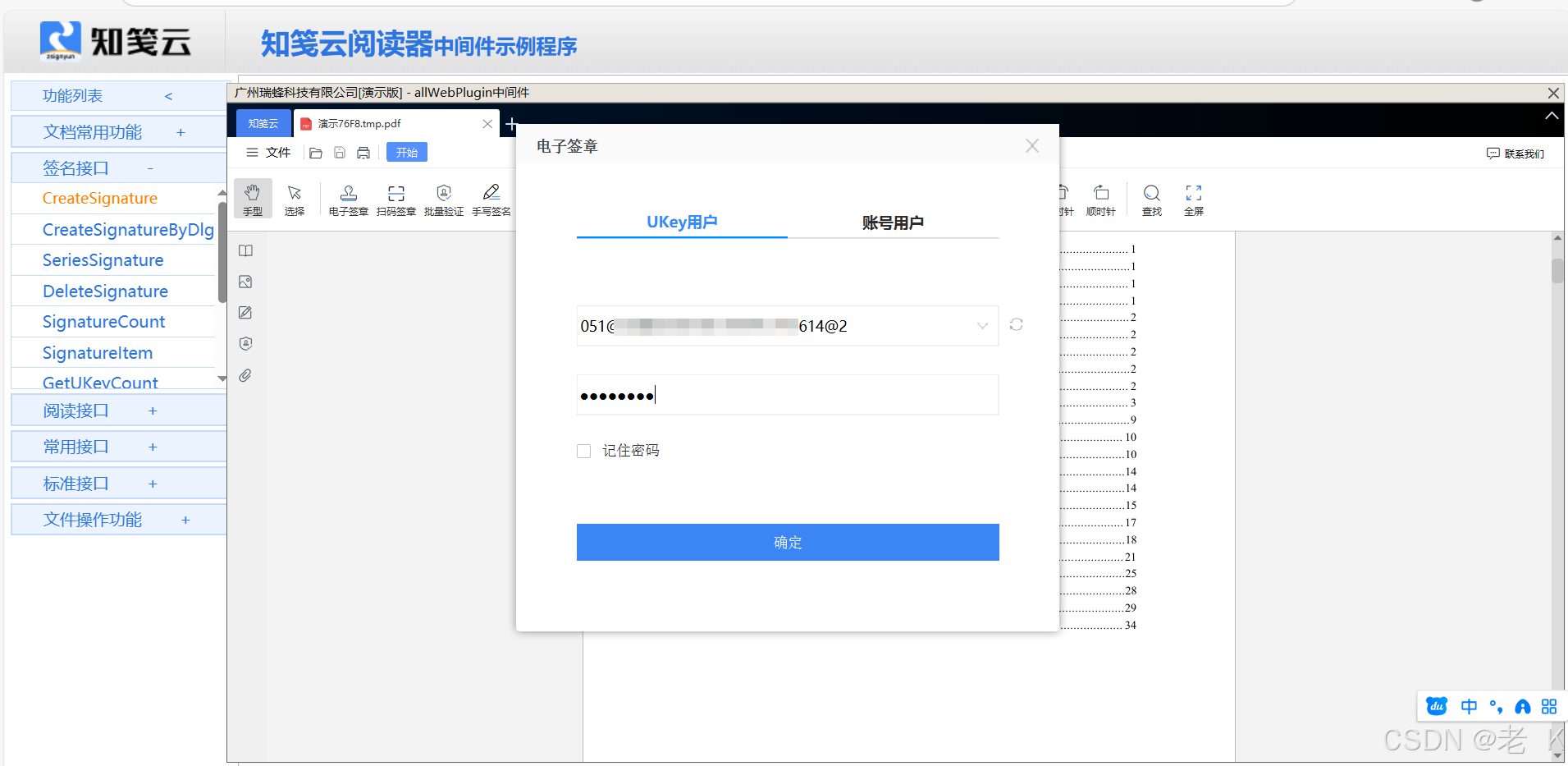Close the 电子签章 dialog

click(1032, 145)
